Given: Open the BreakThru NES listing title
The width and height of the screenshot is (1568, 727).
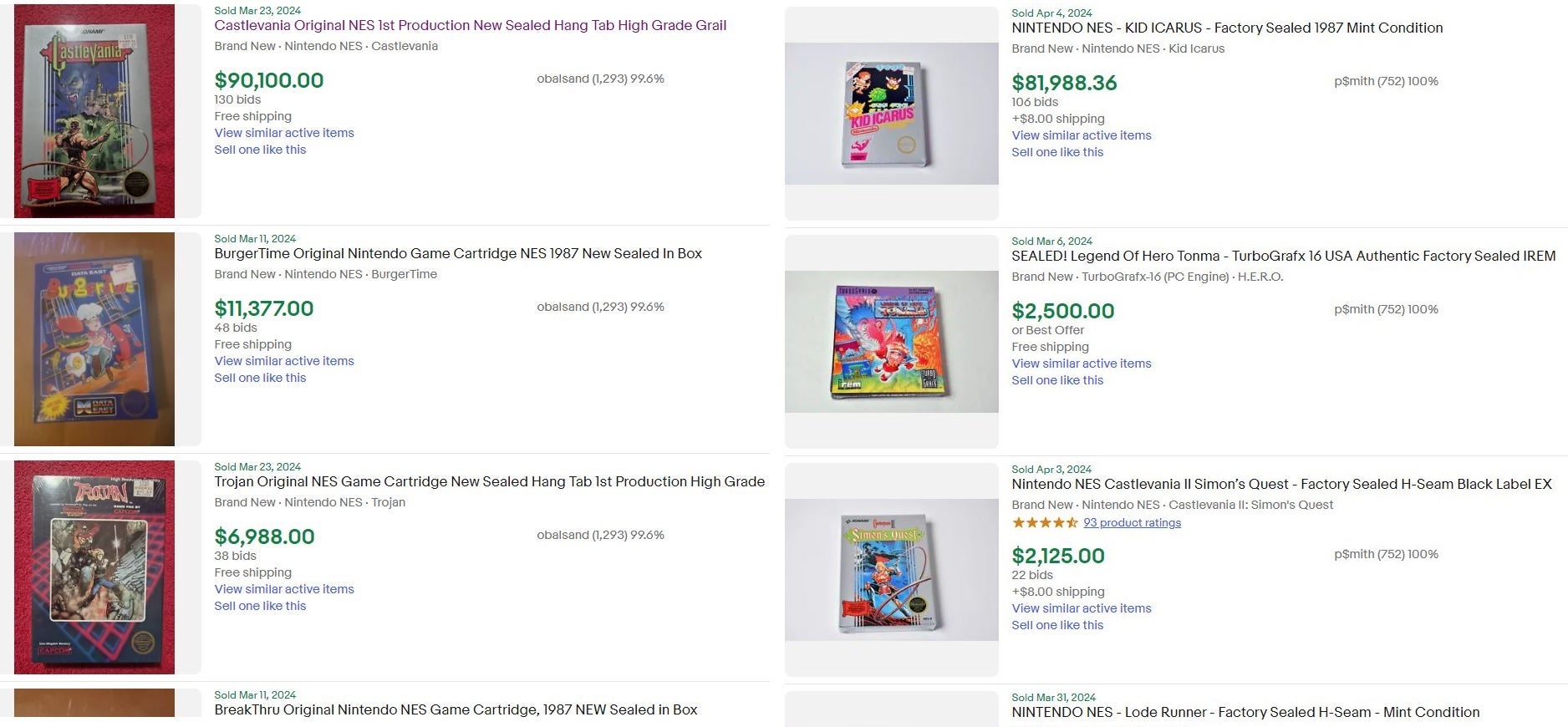Looking at the screenshot, I should 456,709.
